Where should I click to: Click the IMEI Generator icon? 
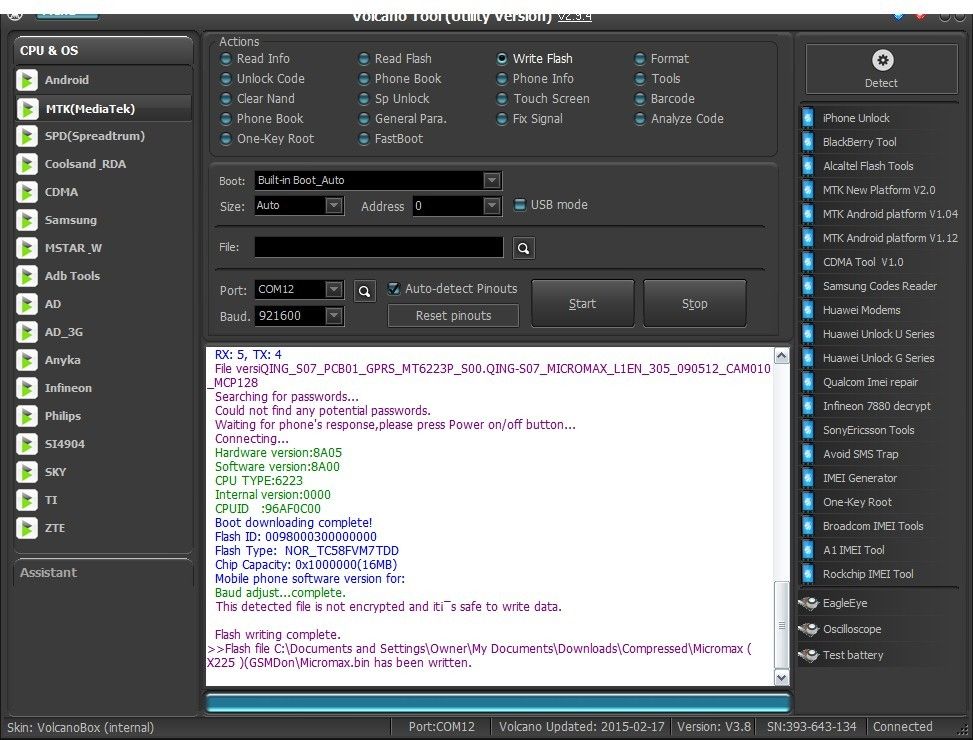(808, 478)
